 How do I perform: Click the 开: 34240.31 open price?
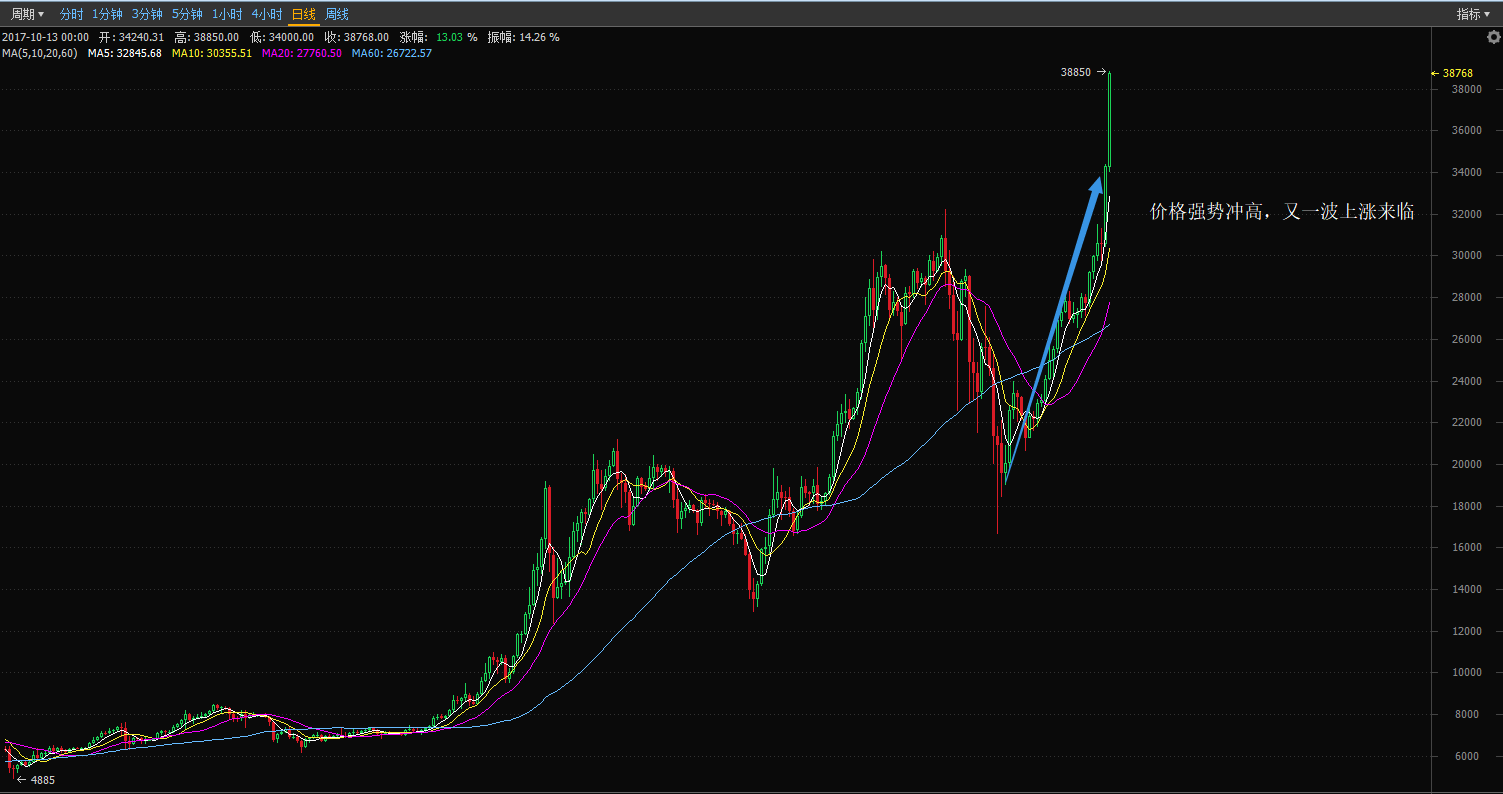tap(131, 37)
